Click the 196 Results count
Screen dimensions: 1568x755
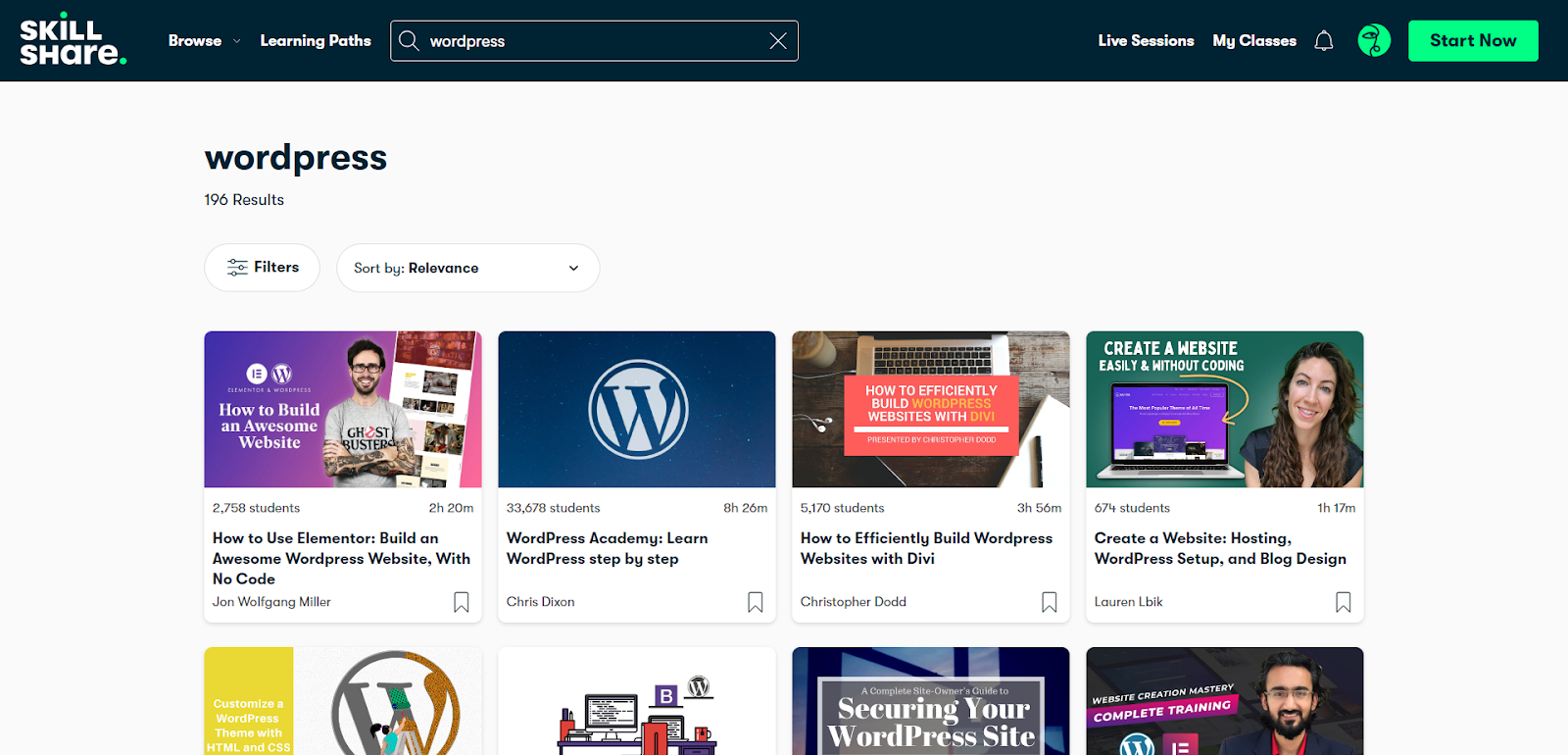244,200
